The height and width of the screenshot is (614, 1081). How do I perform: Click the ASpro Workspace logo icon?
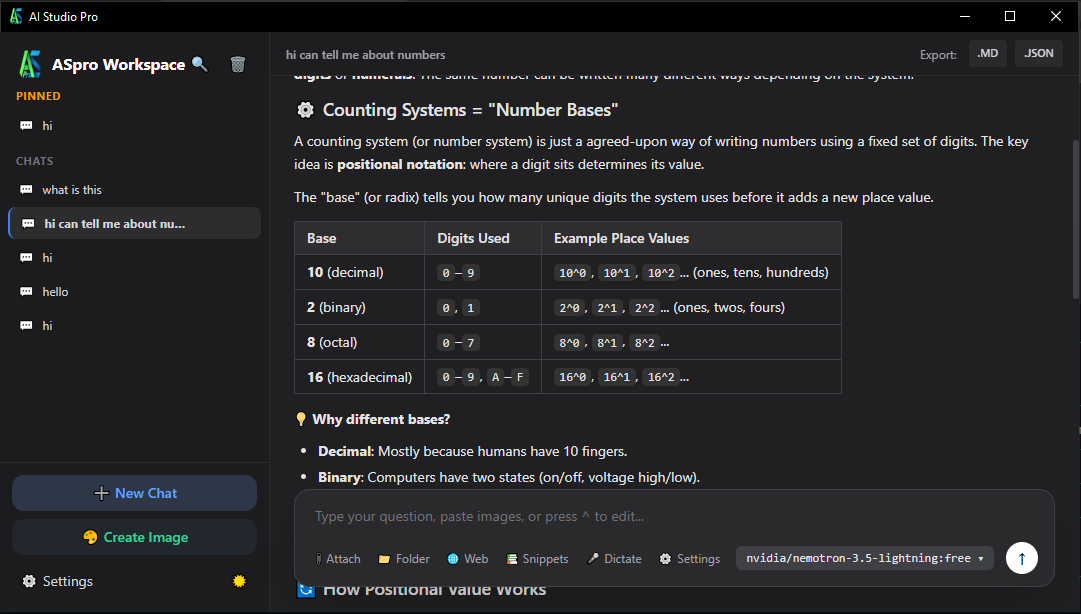[x=30, y=64]
